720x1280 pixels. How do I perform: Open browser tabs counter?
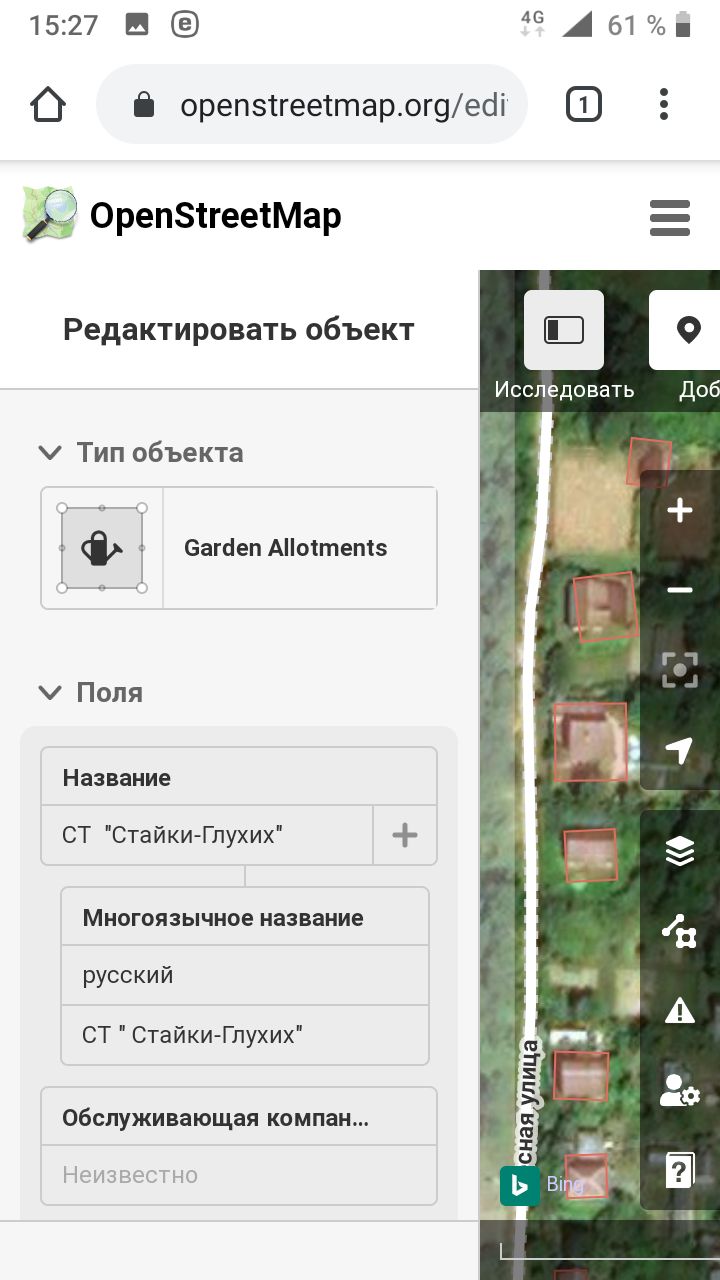(x=584, y=105)
